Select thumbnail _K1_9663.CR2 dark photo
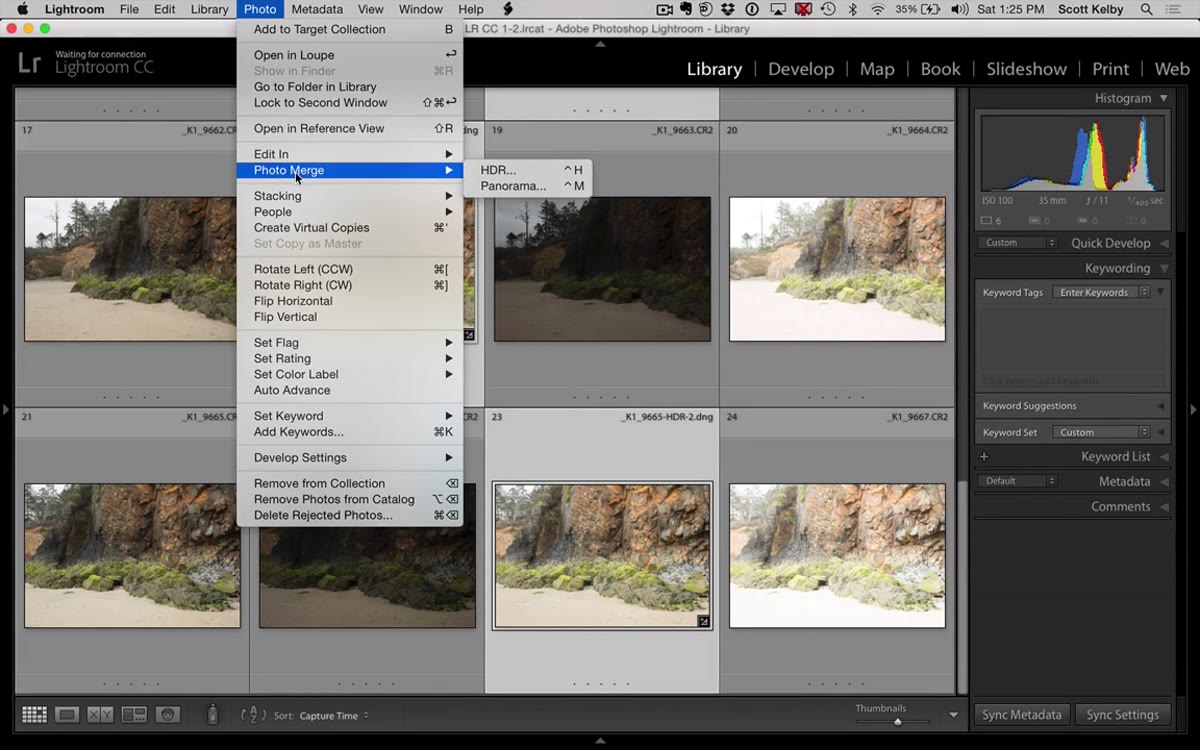The height and width of the screenshot is (750, 1200). coord(602,269)
